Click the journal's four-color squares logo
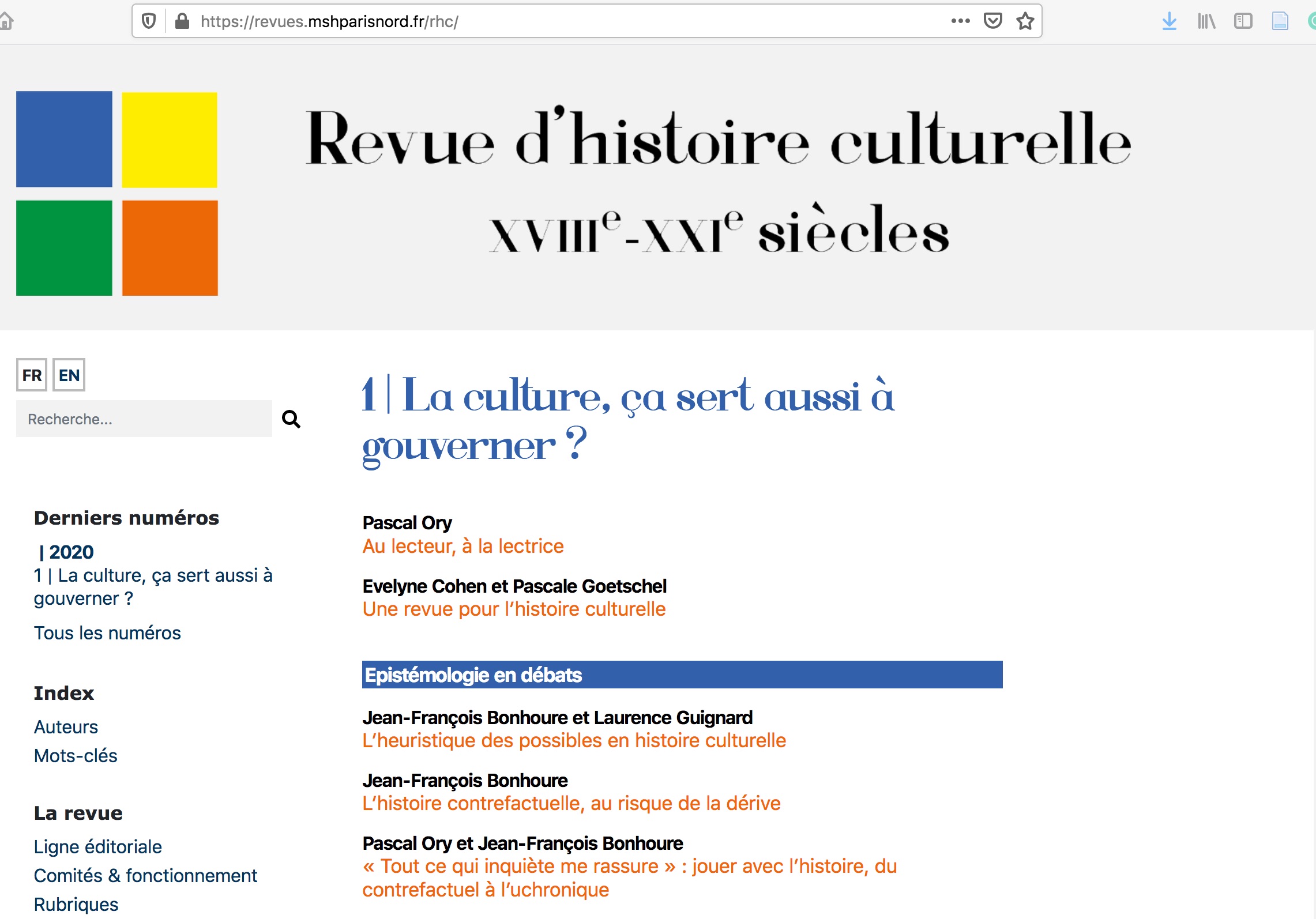Screen dimensions: 1316x919 (117, 194)
